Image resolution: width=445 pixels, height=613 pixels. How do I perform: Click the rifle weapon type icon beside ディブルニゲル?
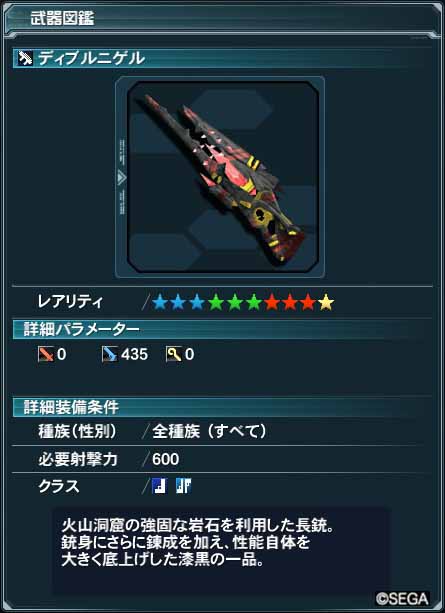pyautogui.click(x=25, y=59)
